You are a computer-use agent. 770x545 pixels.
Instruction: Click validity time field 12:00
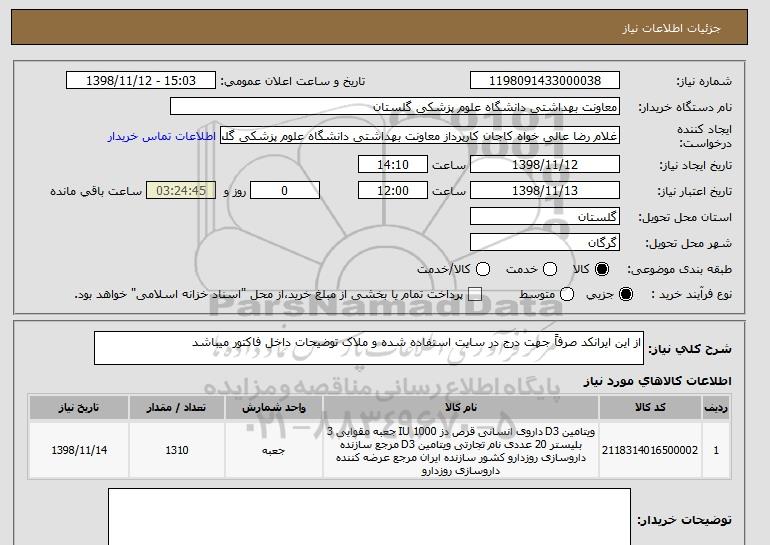393,191
